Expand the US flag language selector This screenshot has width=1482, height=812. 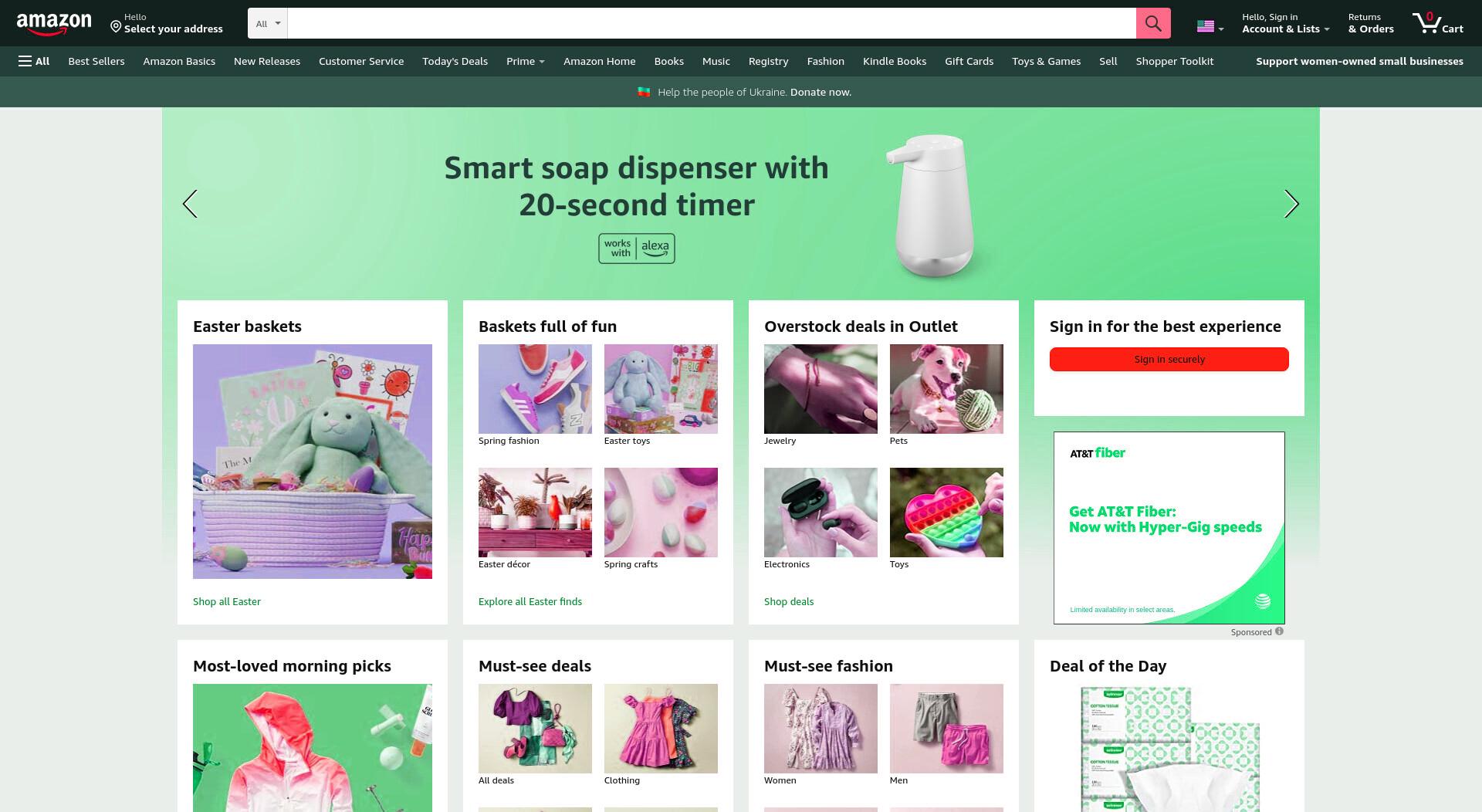tap(1210, 27)
